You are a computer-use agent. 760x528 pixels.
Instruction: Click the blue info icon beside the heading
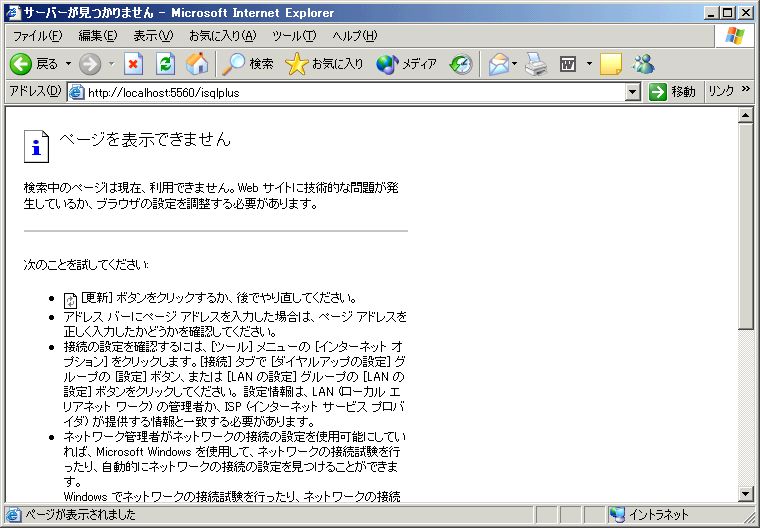(36, 146)
